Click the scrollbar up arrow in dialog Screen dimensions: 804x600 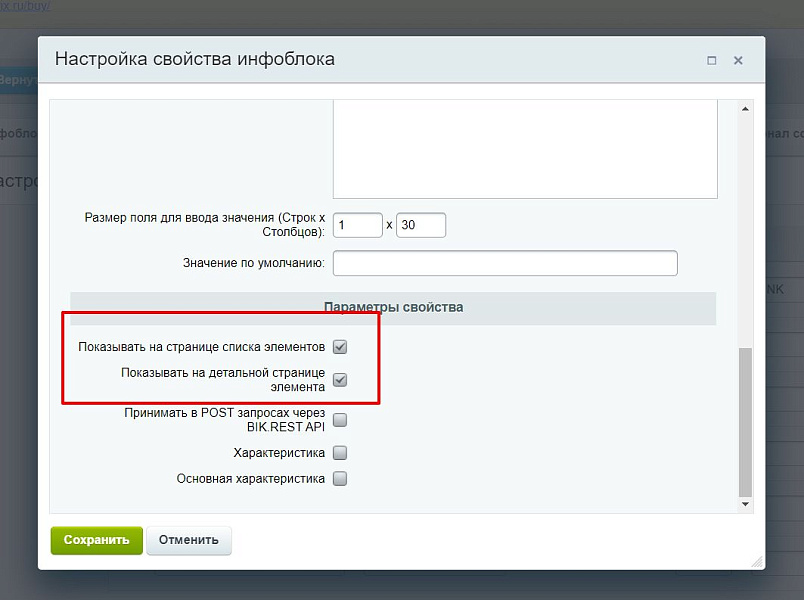click(745, 109)
